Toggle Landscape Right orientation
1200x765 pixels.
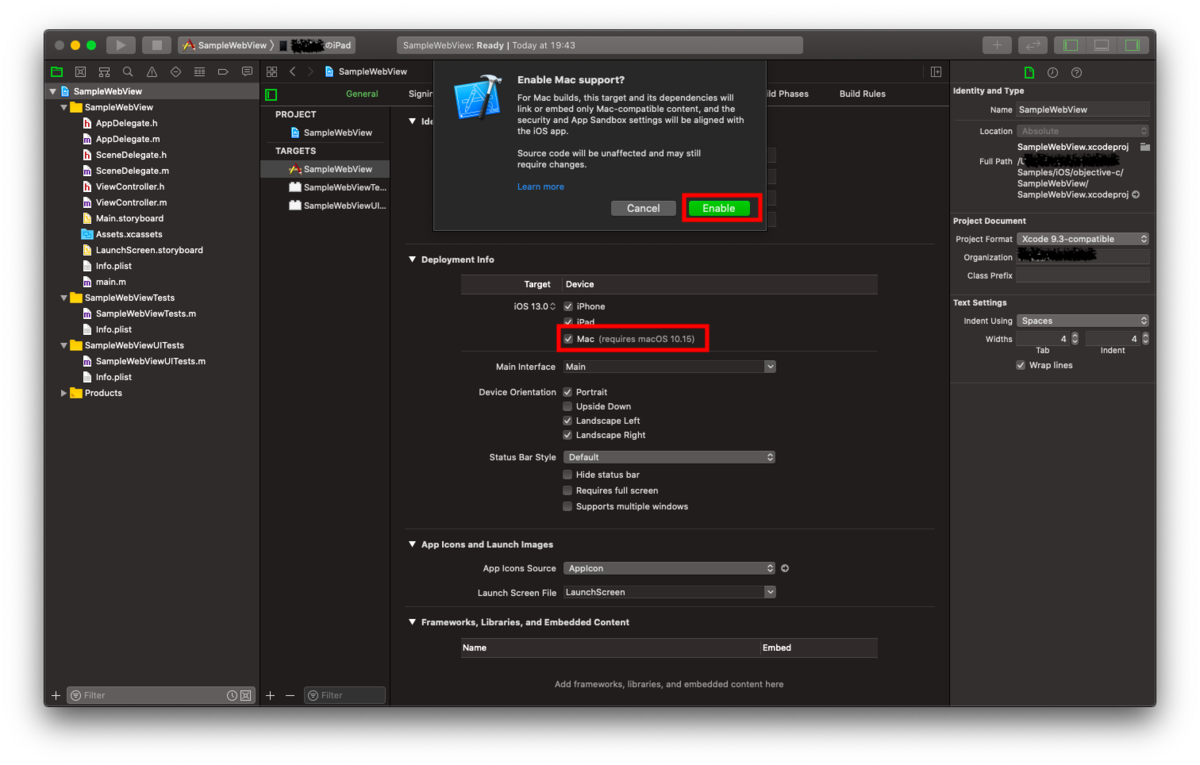[568, 435]
